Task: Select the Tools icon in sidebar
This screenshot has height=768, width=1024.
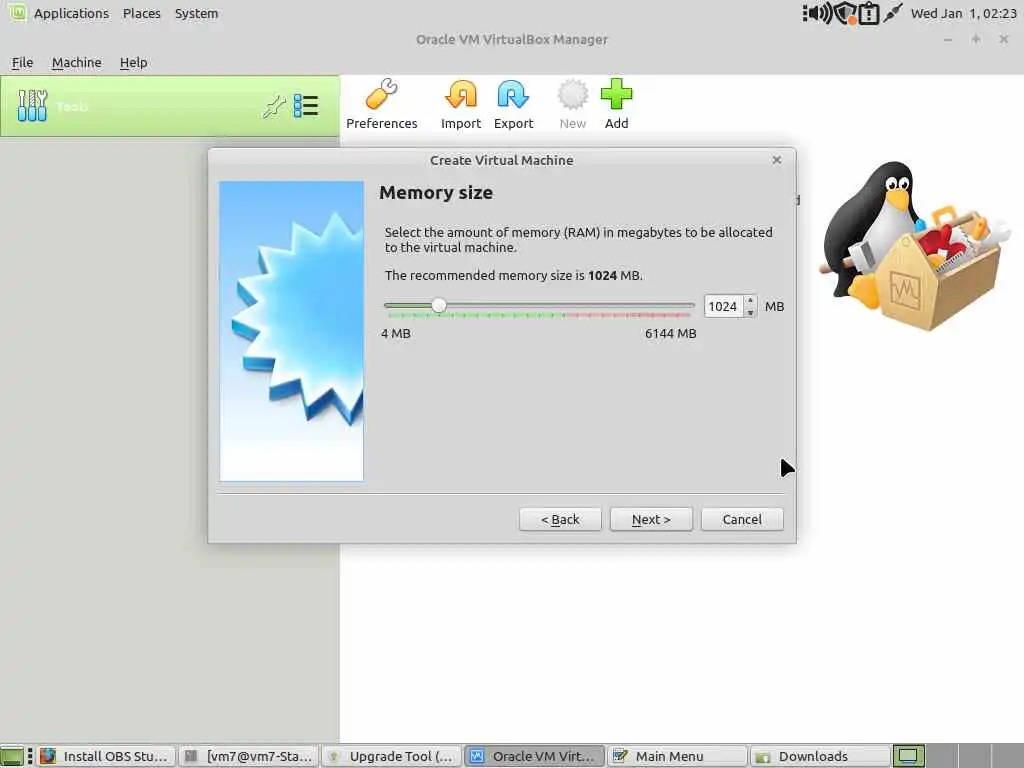Action: [32, 106]
